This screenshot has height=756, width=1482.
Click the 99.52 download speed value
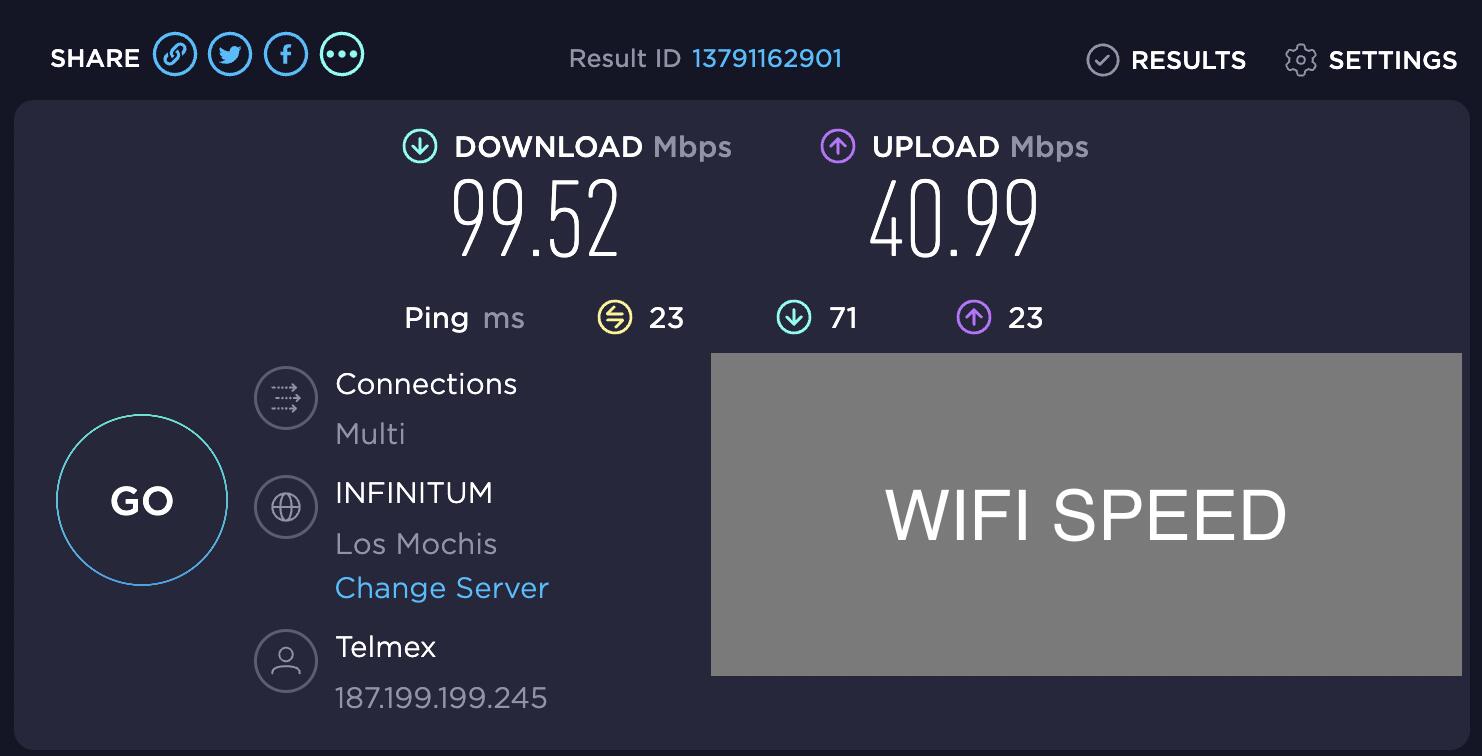coord(535,219)
